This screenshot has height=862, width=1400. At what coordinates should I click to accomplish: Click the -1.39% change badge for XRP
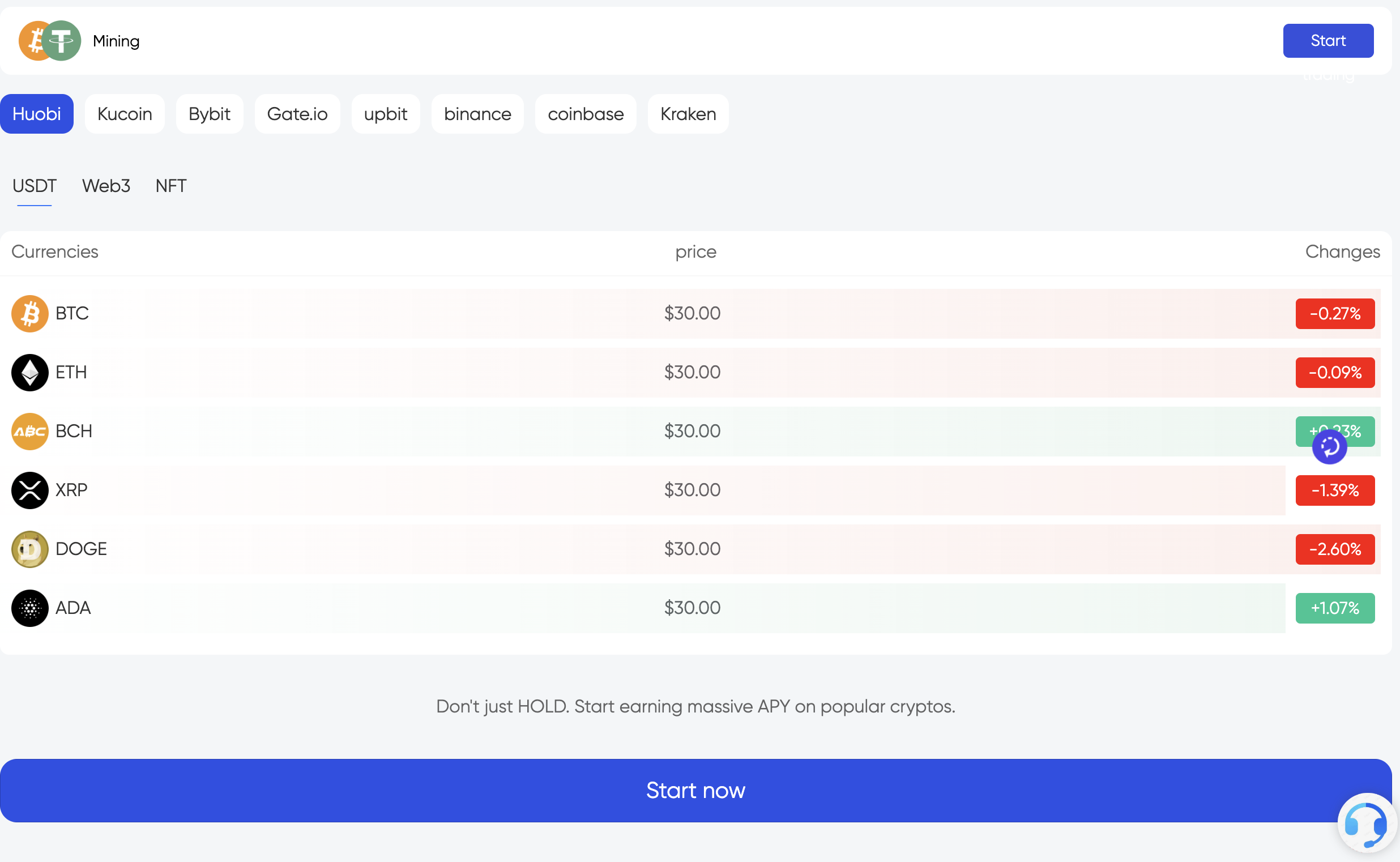1335,490
